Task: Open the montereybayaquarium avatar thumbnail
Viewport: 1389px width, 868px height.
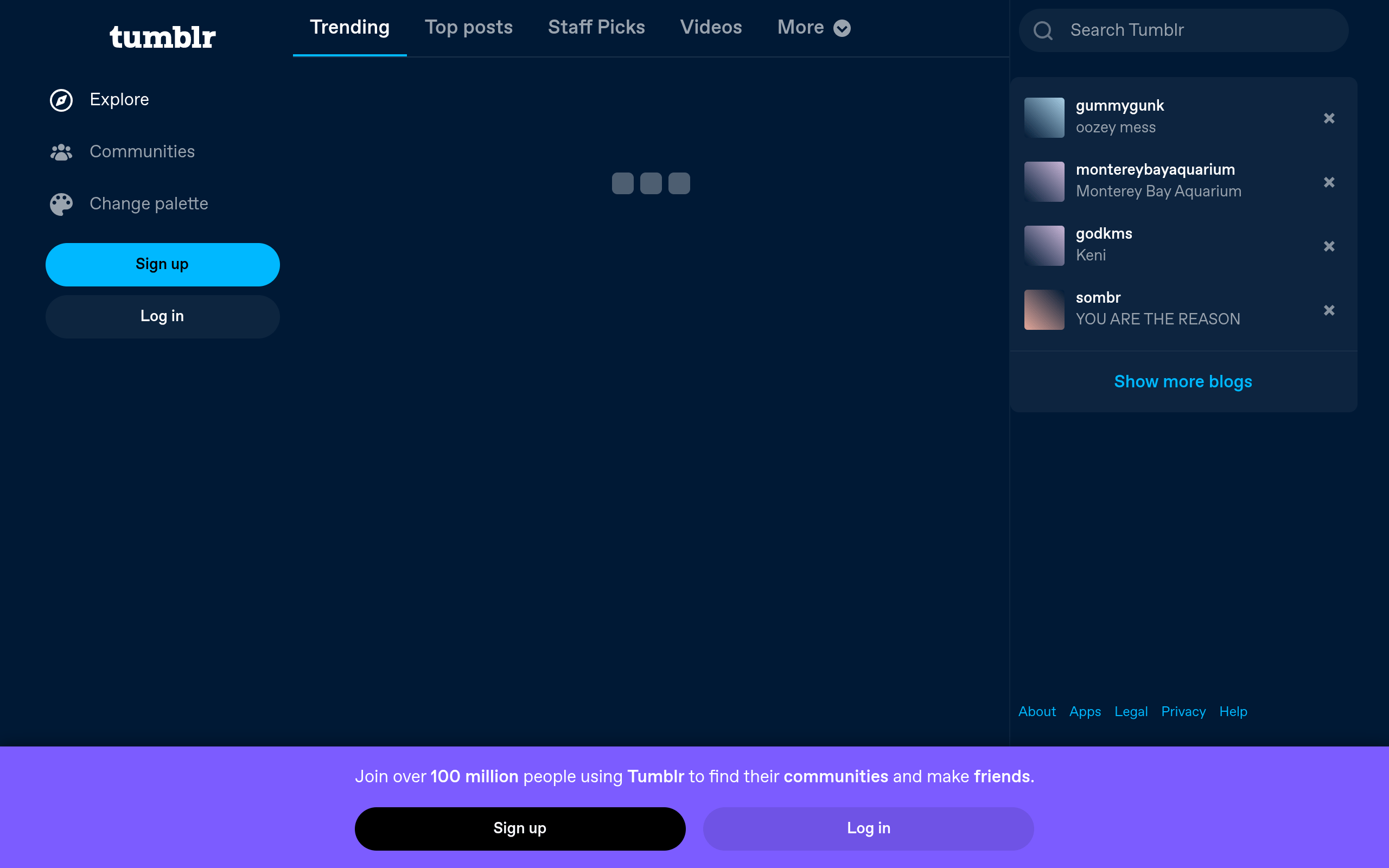Action: tap(1044, 181)
